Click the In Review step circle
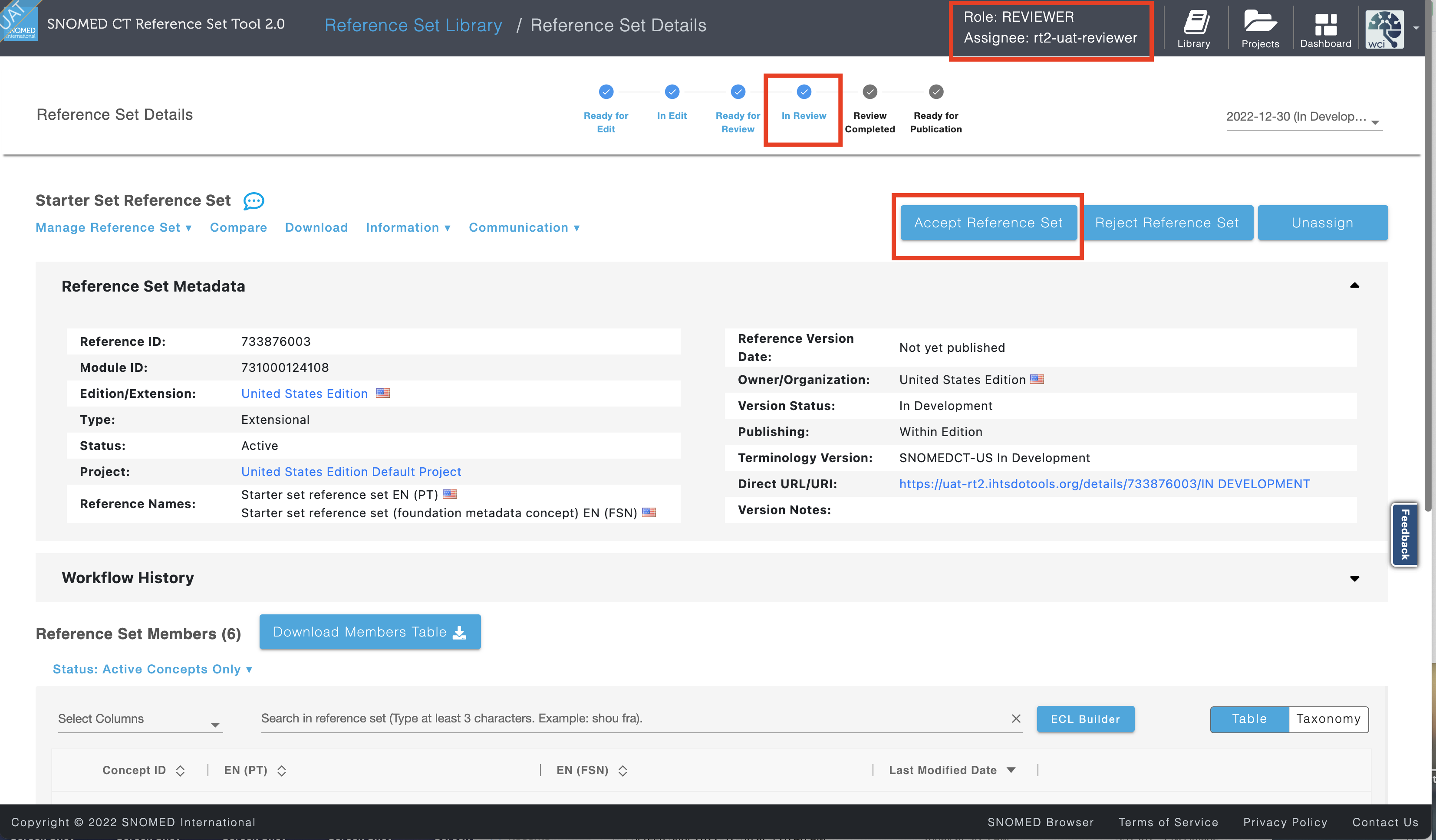Image resolution: width=1436 pixels, height=840 pixels. pos(804,92)
